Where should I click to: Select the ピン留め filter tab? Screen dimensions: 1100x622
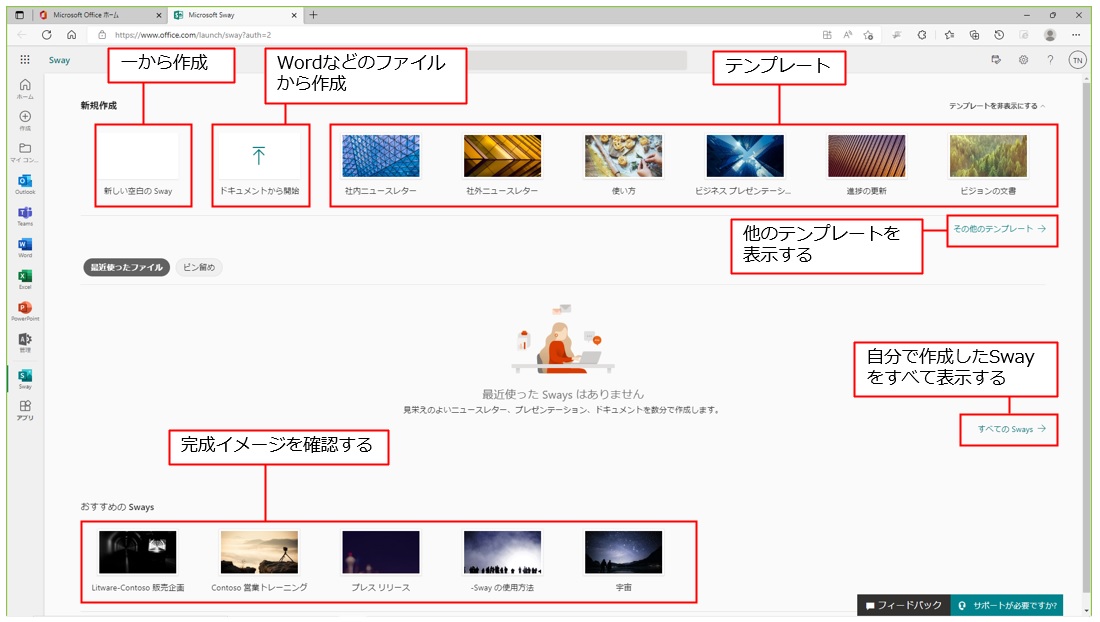tap(199, 267)
